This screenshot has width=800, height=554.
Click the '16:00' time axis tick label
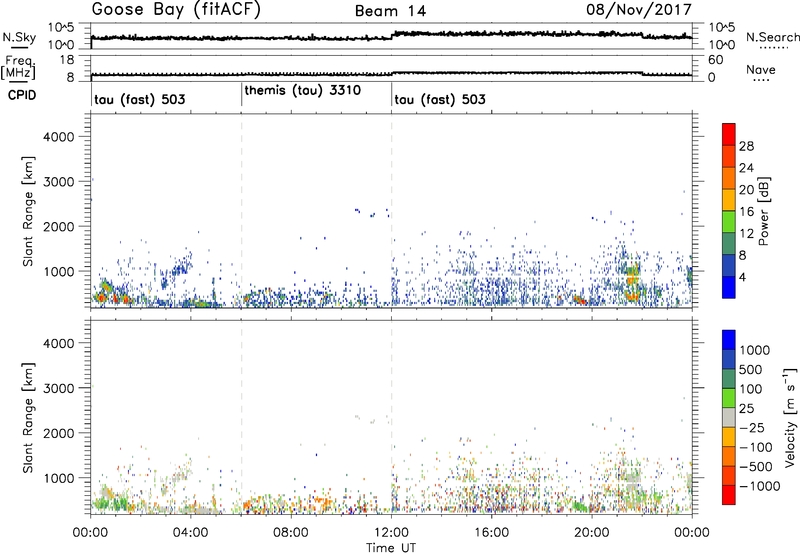click(491, 533)
